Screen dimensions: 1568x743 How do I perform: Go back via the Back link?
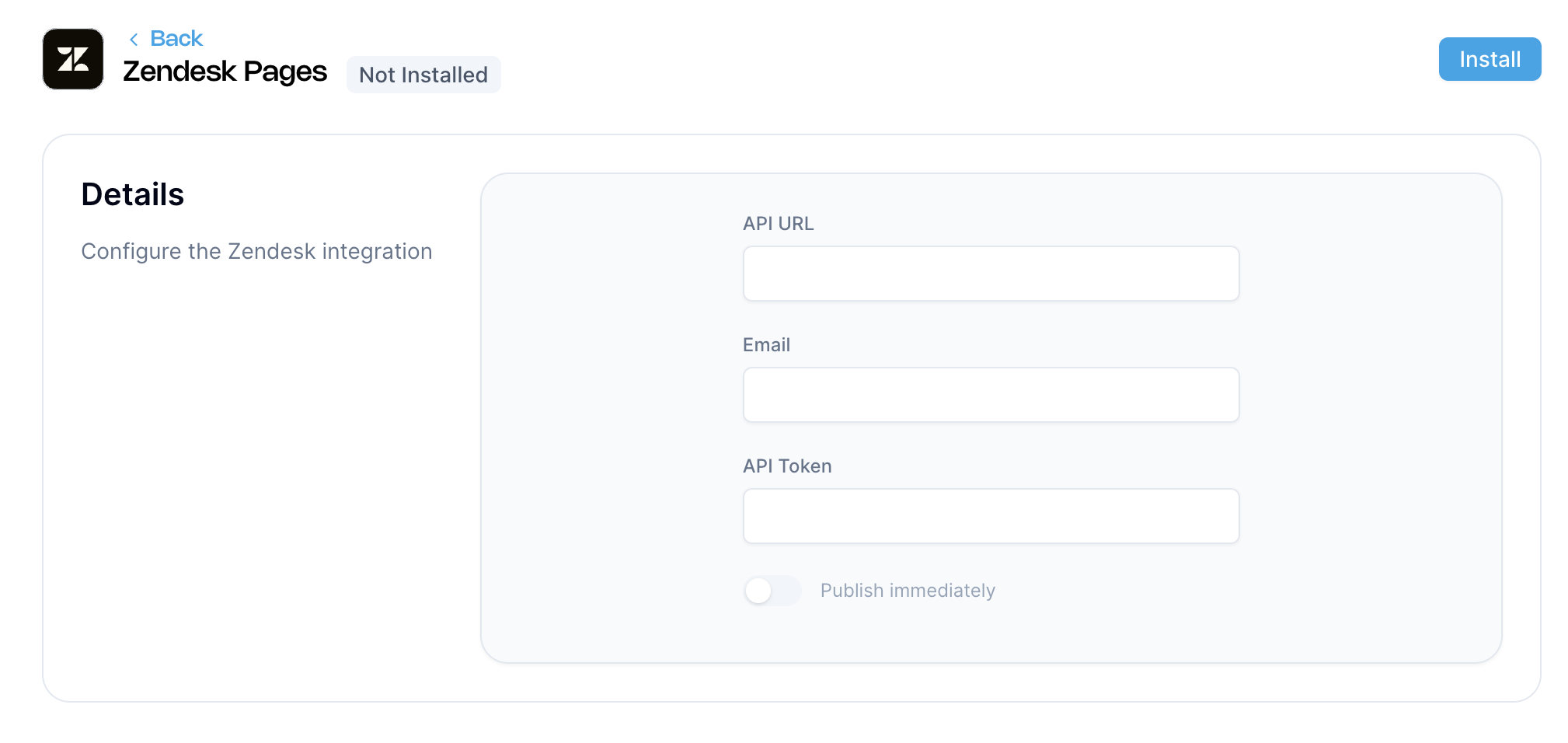176,39
